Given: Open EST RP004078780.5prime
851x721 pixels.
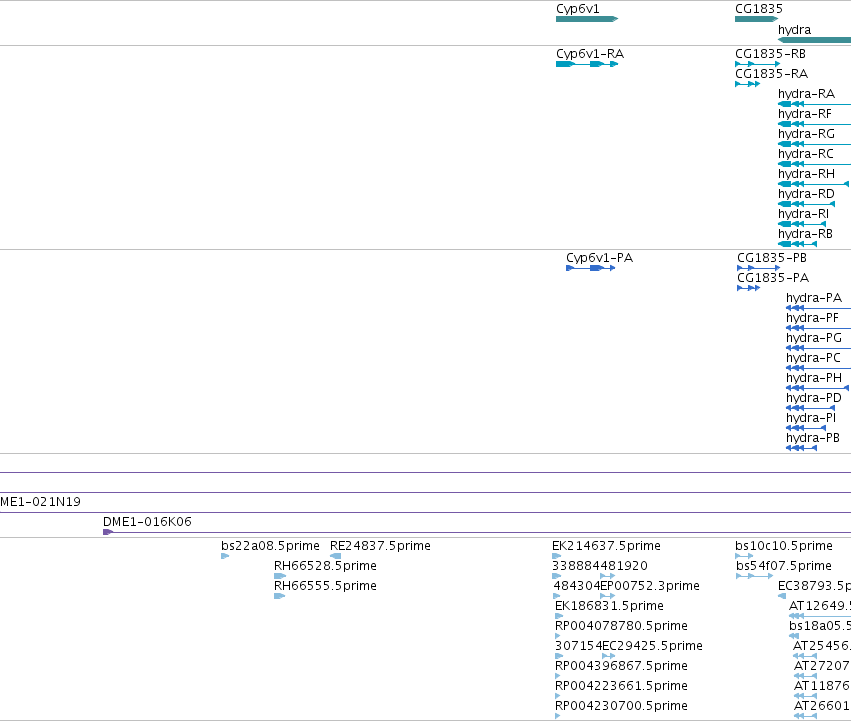Looking at the screenshot, I should 621,626.
